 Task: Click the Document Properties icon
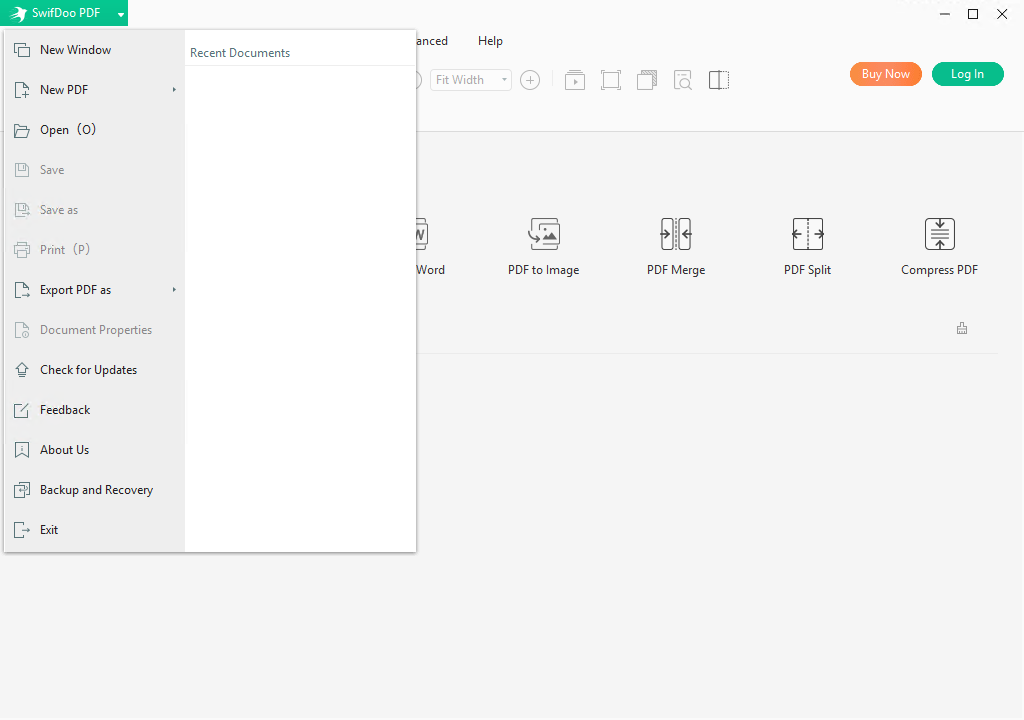(22, 330)
